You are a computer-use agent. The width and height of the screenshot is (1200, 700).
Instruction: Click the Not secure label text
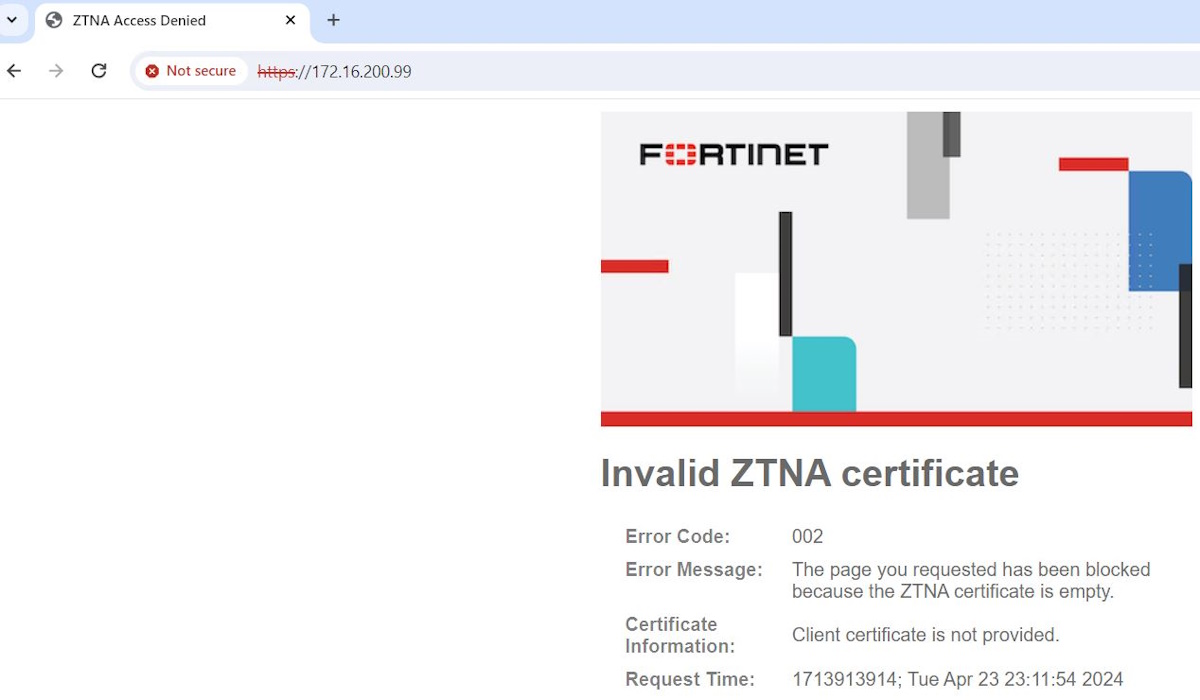pyautogui.click(x=202, y=71)
